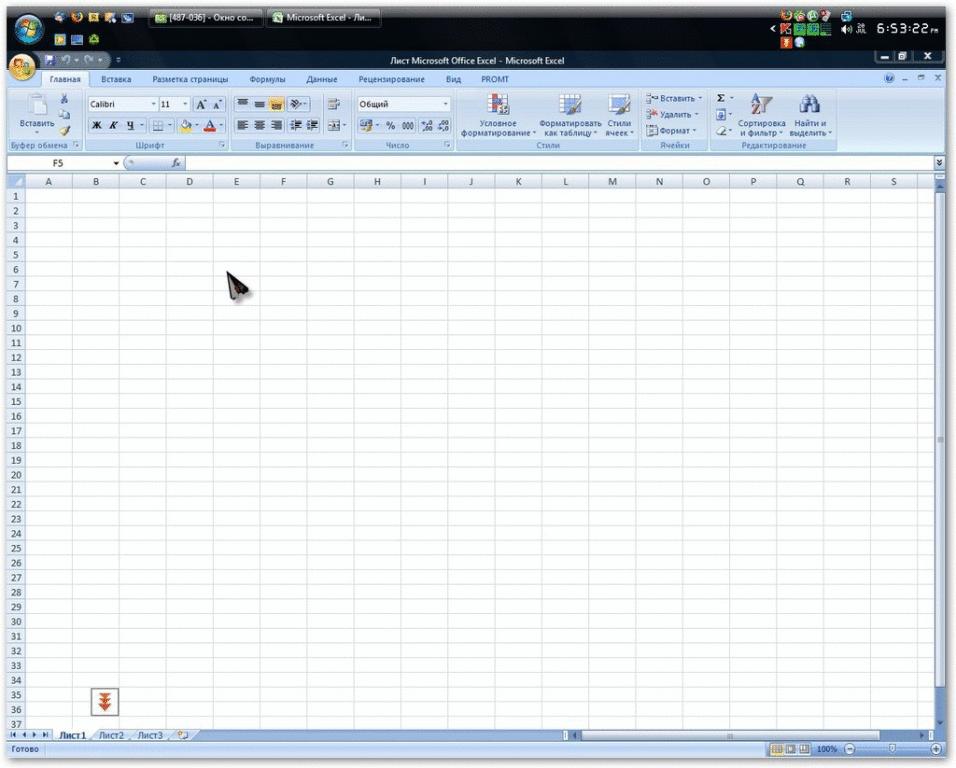The height and width of the screenshot is (768, 956).
Task: Open the Microsoft Excel taskbar button
Action: click(323, 18)
